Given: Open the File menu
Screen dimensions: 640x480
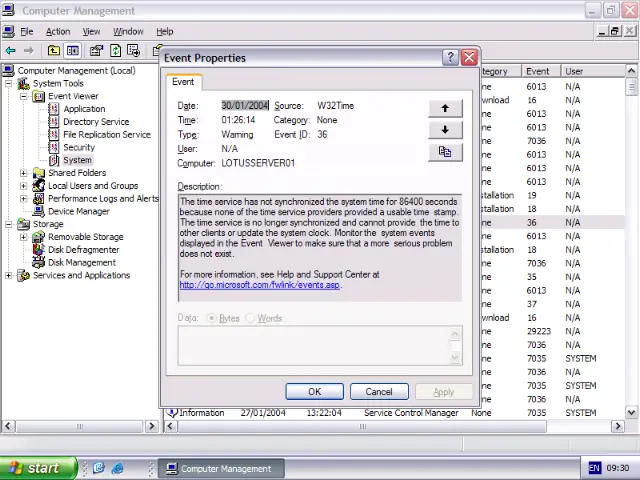Looking at the screenshot, I should 27,31.
